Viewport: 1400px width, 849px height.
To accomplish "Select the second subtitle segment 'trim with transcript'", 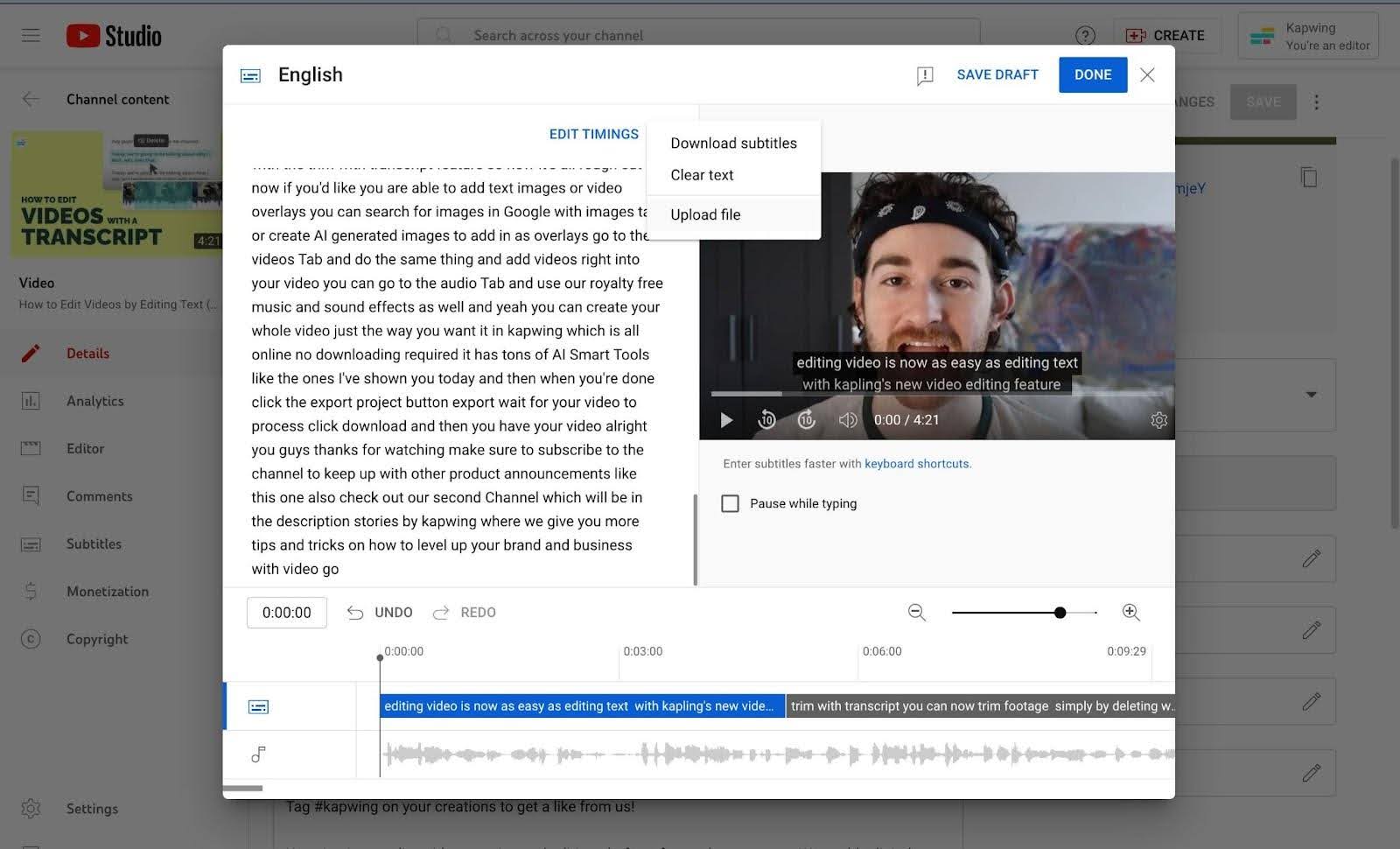I will (x=981, y=706).
